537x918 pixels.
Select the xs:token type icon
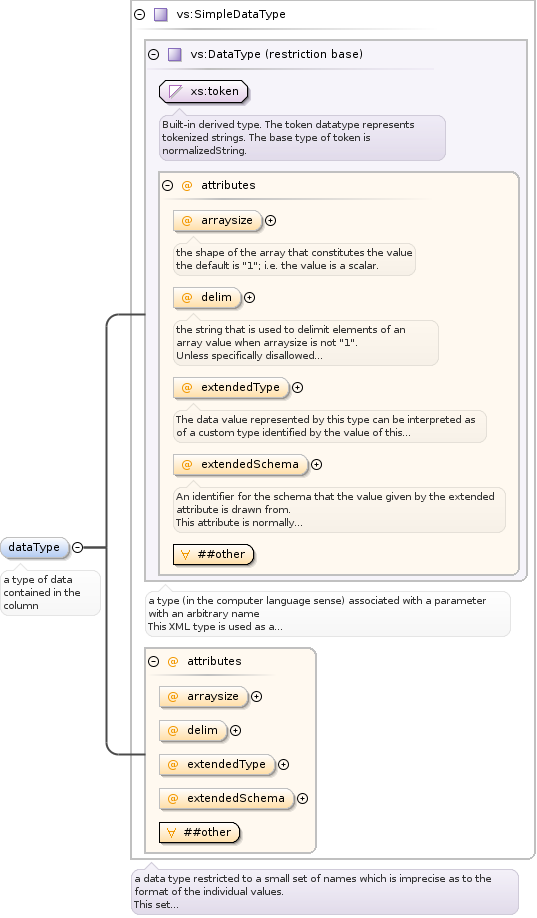pyautogui.click(x=175, y=91)
